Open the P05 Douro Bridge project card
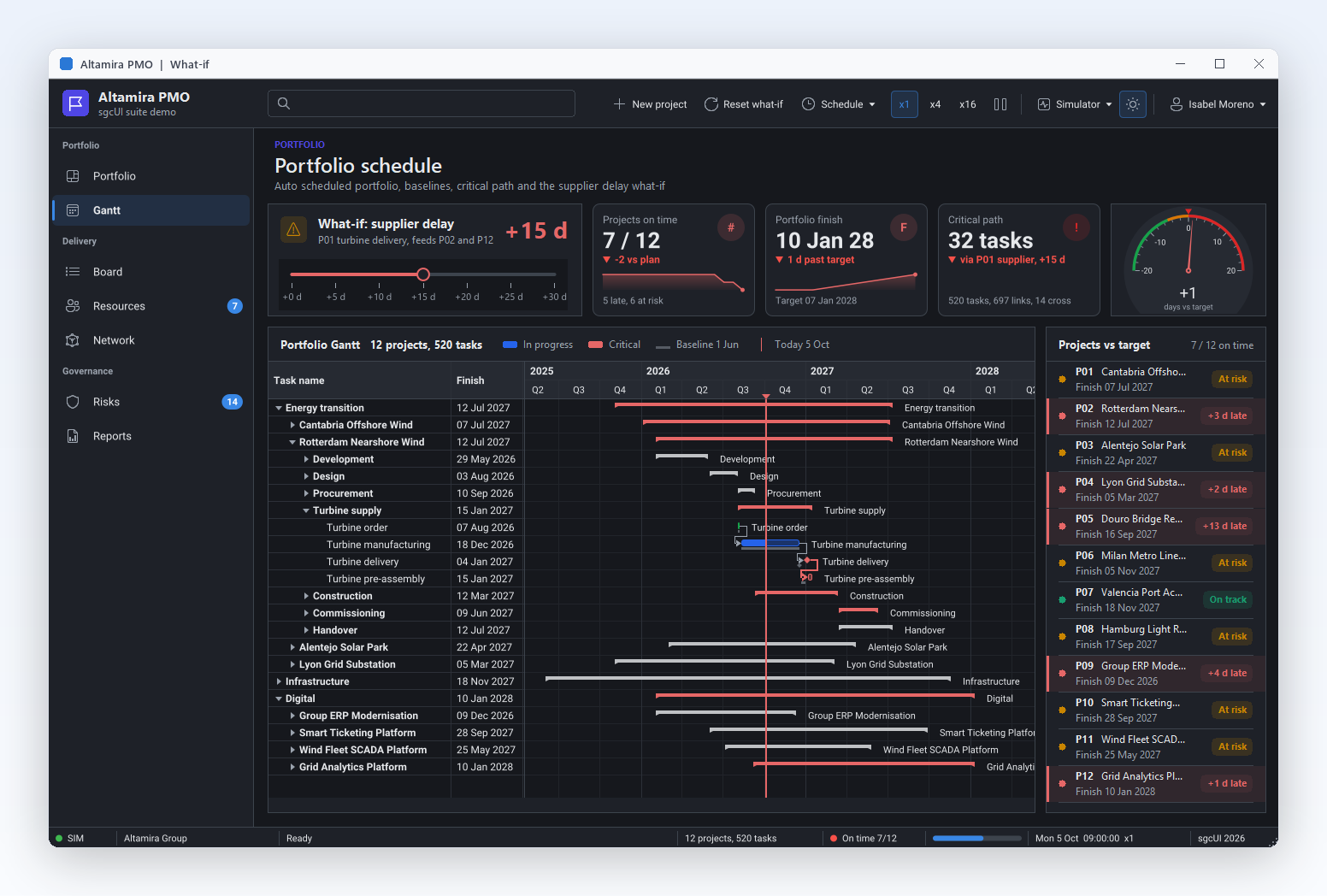 (1156, 527)
